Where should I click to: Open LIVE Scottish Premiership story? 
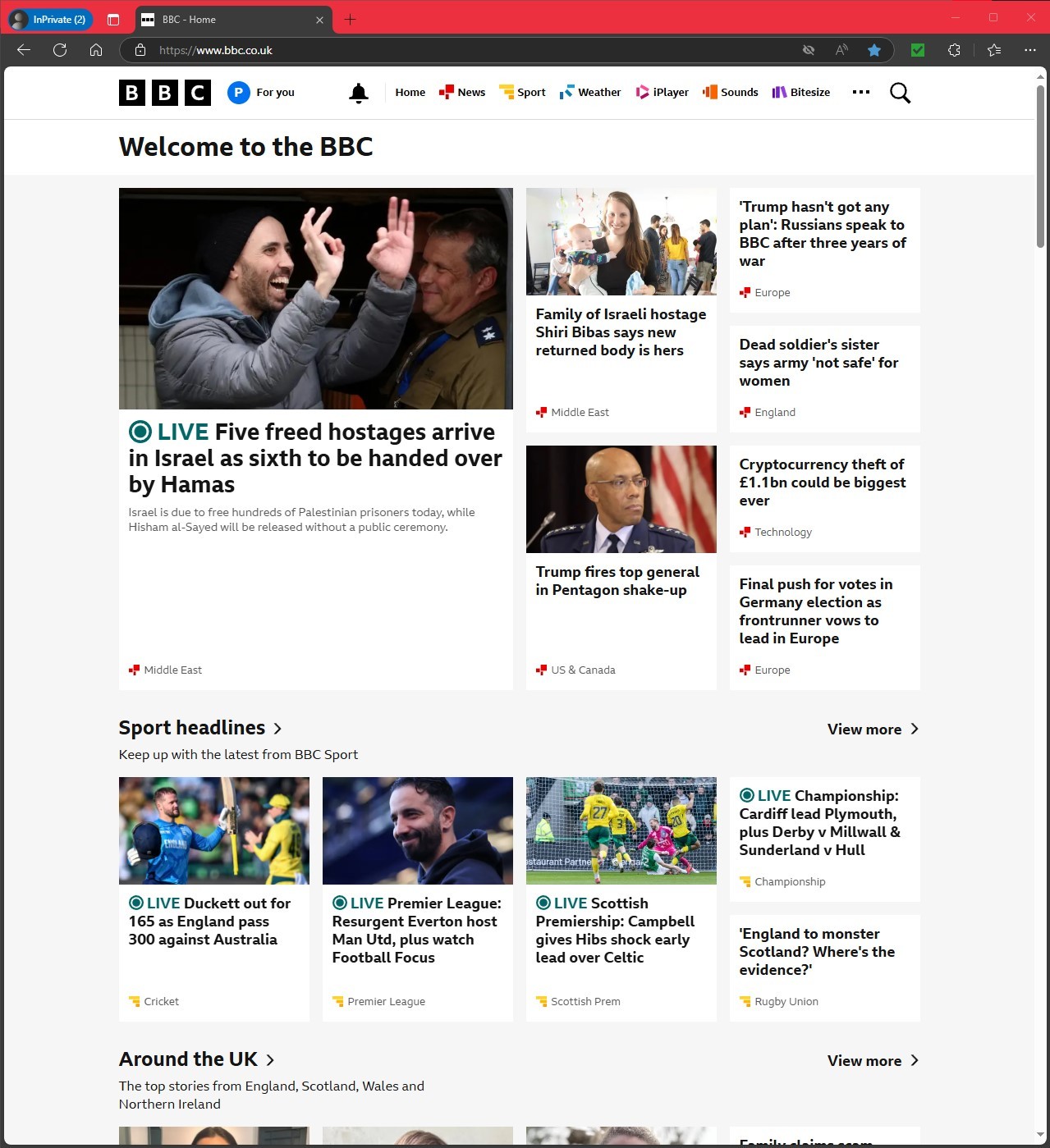(616, 931)
